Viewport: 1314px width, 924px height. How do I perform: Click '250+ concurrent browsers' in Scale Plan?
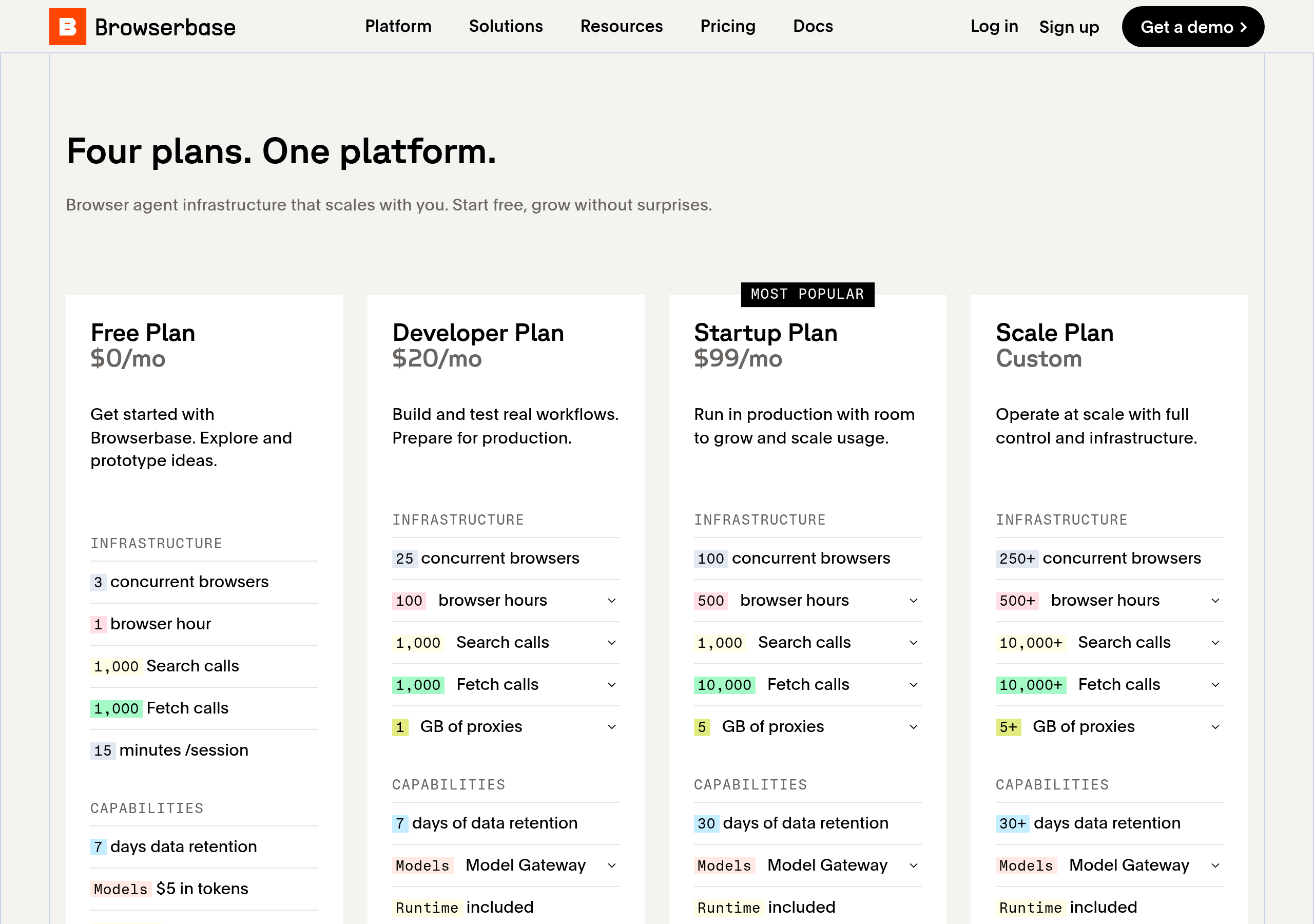[x=1098, y=558]
